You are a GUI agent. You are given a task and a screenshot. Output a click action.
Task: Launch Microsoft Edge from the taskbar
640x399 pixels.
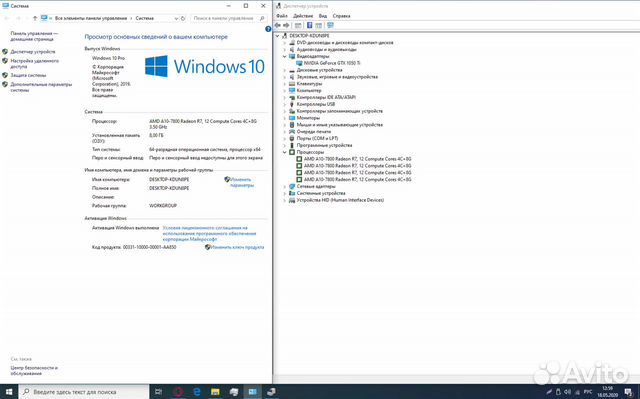(x=196, y=392)
